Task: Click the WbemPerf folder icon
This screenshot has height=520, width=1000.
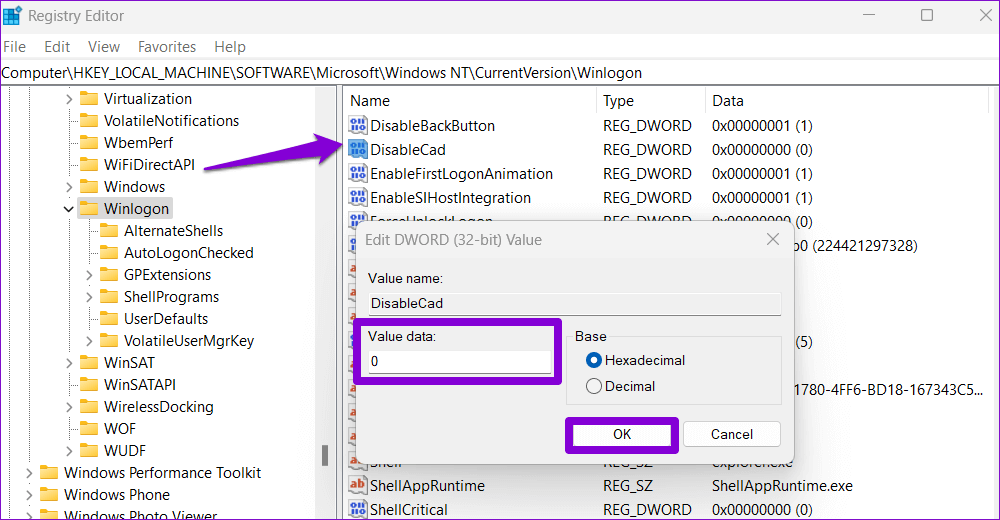Action: (x=89, y=142)
